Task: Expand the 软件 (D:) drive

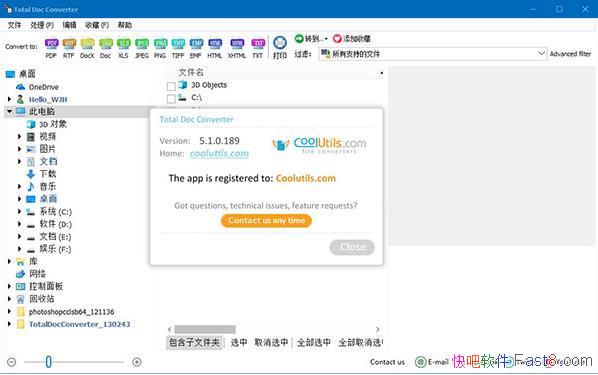Action: coord(19,224)
